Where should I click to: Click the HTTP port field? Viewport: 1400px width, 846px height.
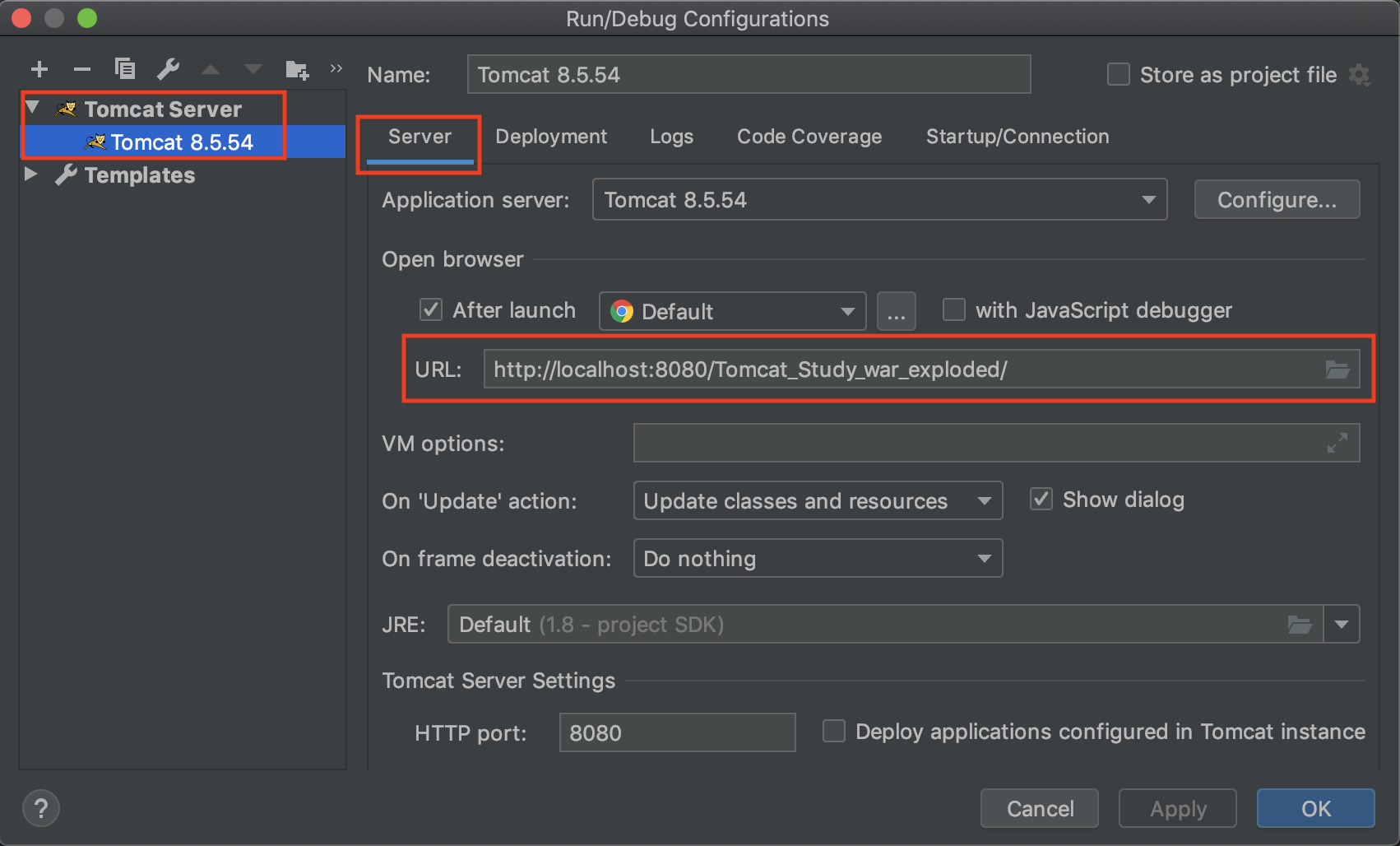tap(678, 732)
